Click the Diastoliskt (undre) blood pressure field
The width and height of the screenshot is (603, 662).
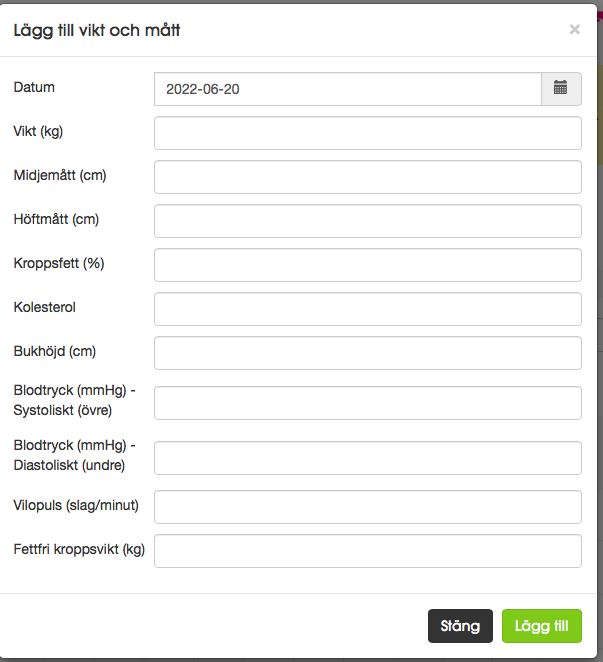368,458
